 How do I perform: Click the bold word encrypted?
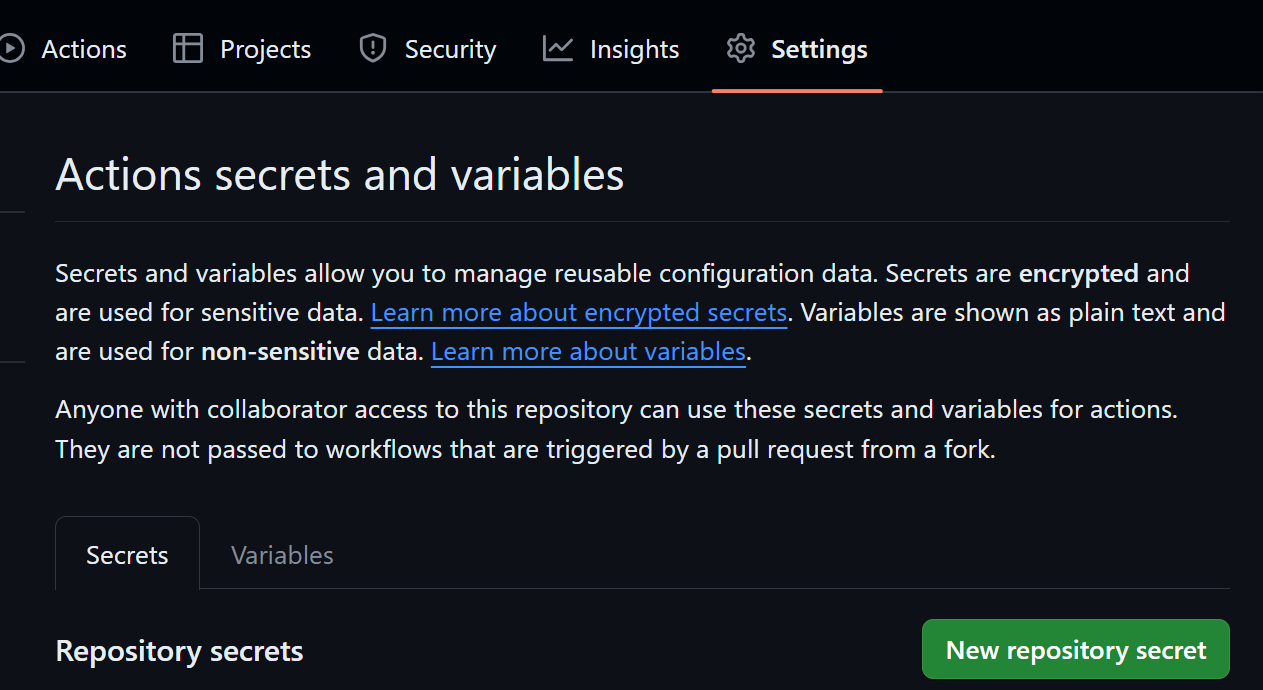pyautogui.click(x=1078, y=273)
